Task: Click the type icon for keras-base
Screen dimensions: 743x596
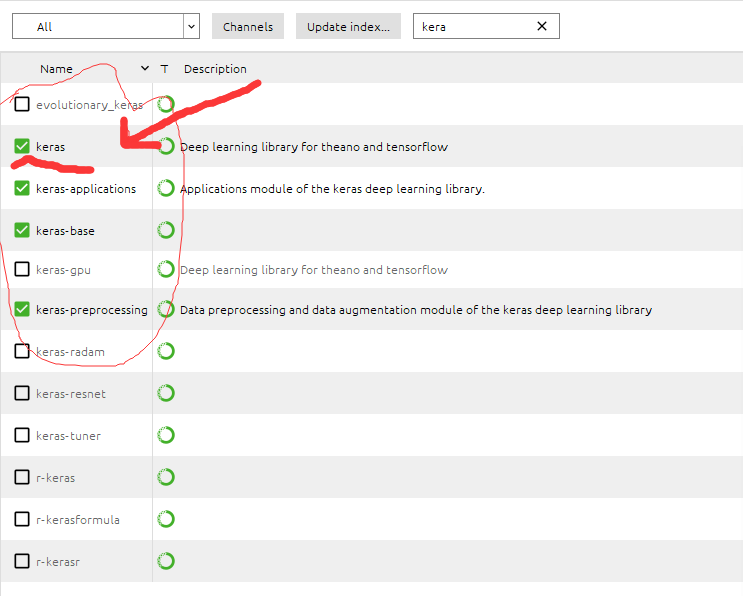Action: (166, 230)
